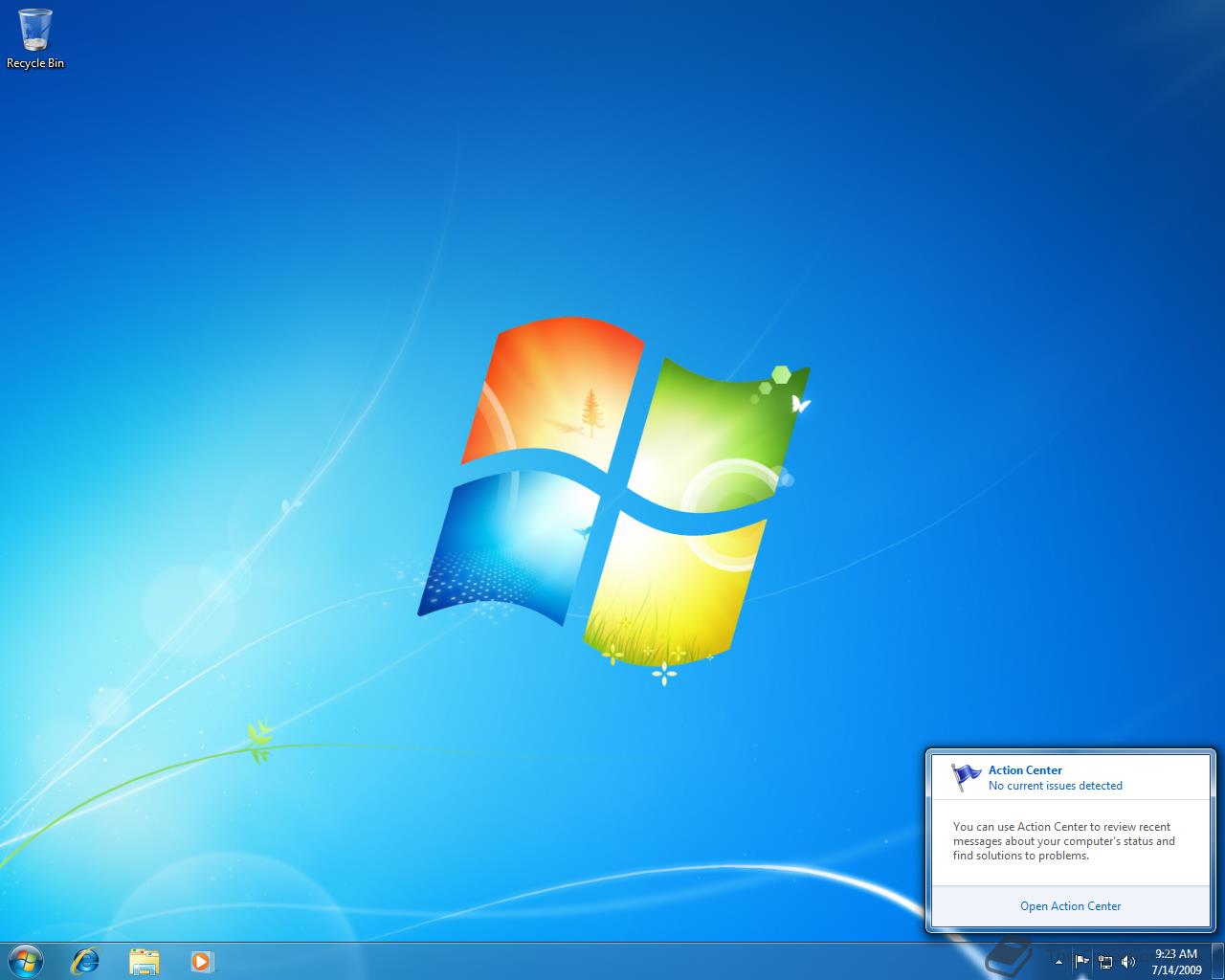Click "No current issues detected" text
This screenshot has width=1225, height=980.
[1056, 786]
